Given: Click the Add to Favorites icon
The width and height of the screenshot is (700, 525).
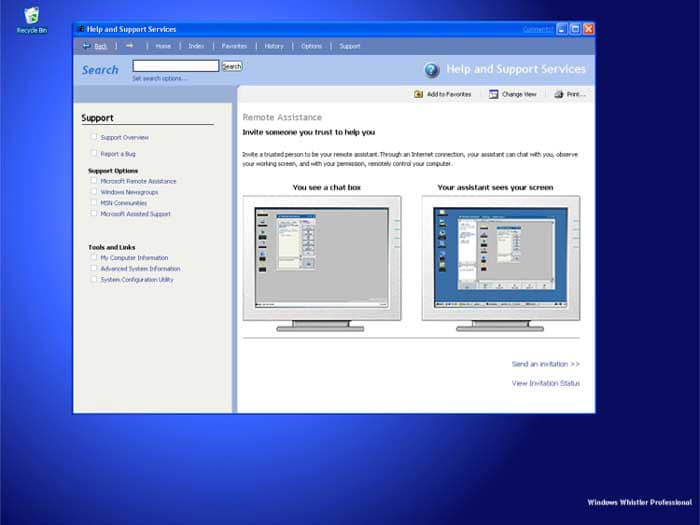Looking at the screenshot, I should (x=418, y=94).
